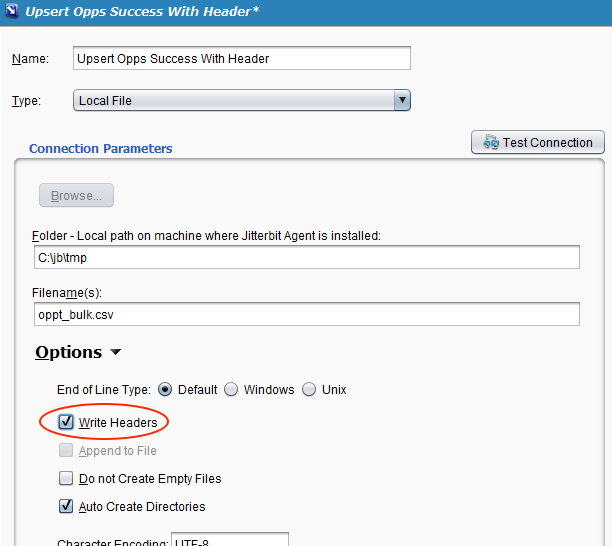Click the Append to File checkbox
Image resolution: width=612 pixels, height=546 pixels.
pos(67,451)
